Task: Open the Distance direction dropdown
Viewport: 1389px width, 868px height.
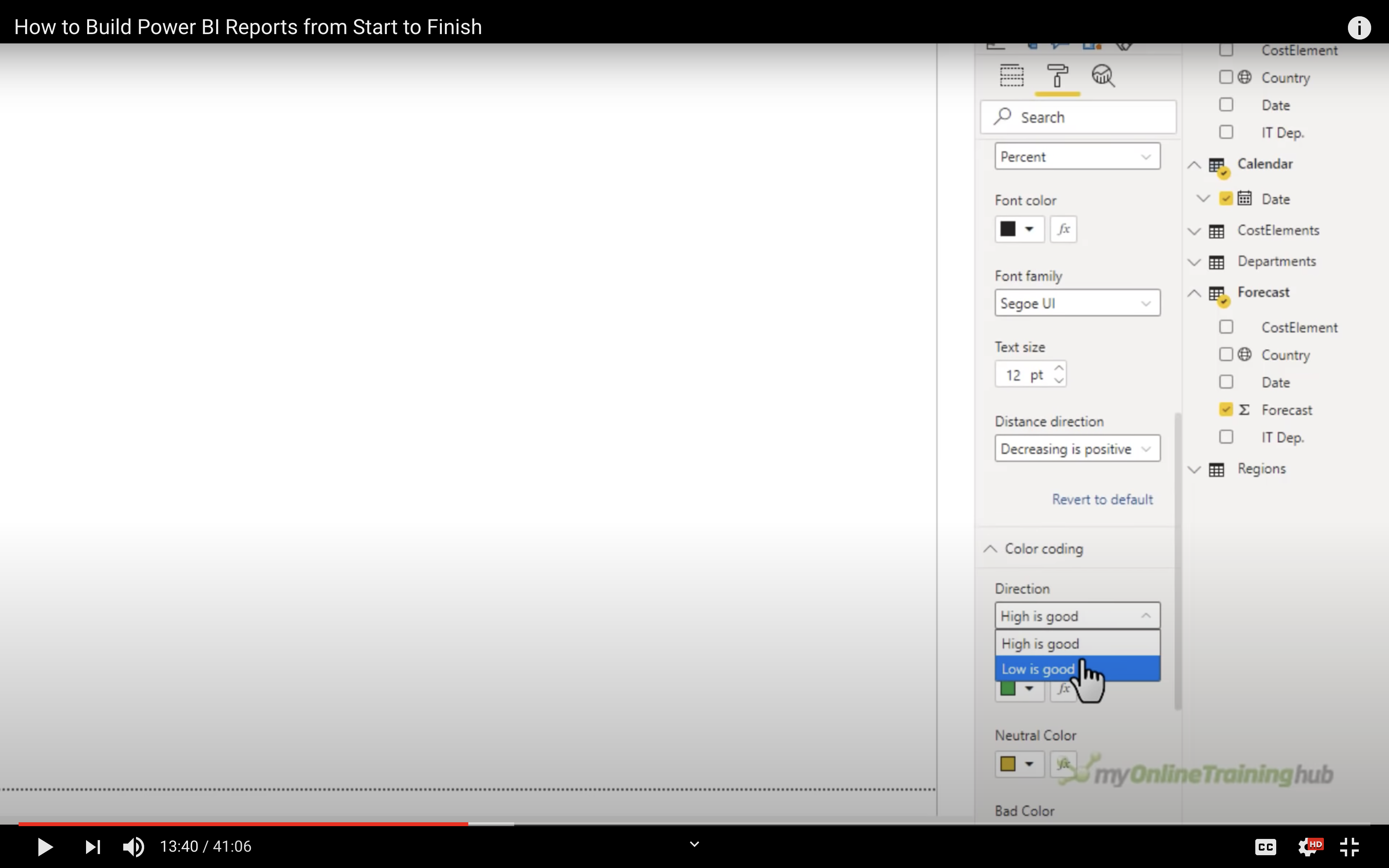Action: 1077,448
